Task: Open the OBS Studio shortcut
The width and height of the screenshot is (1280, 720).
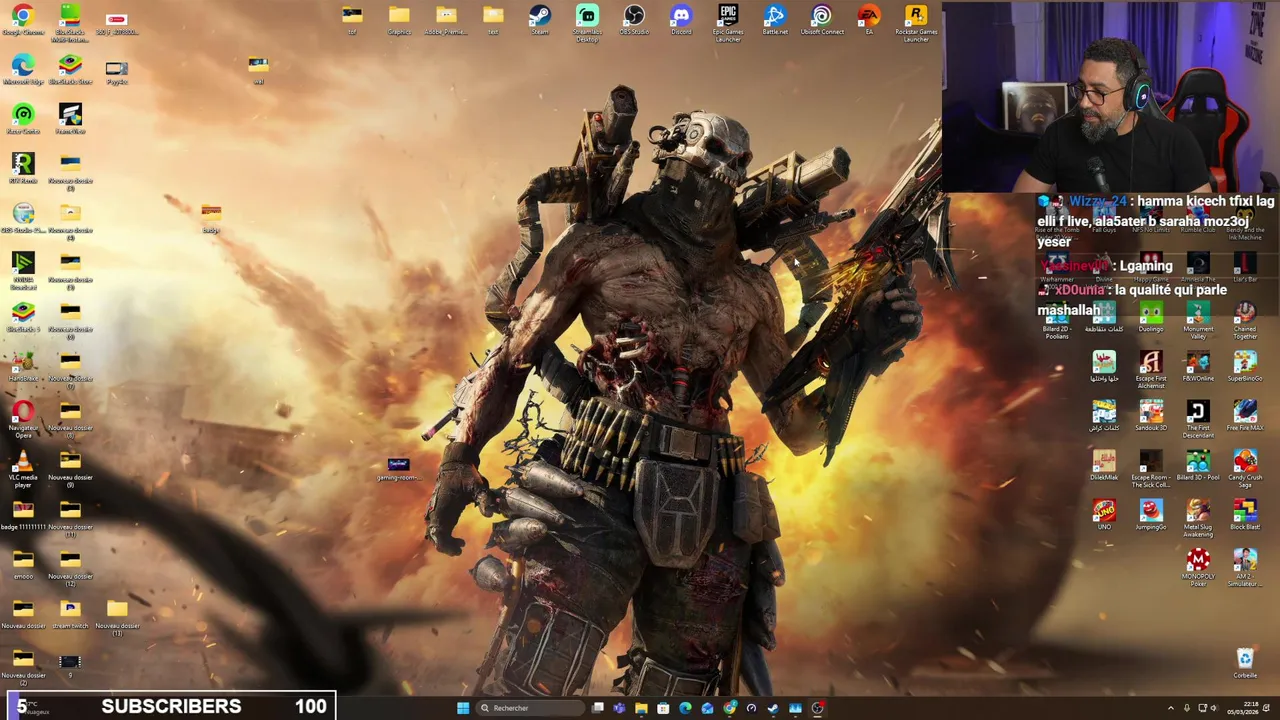Action: pyautogui.click(x=634, y=20)
